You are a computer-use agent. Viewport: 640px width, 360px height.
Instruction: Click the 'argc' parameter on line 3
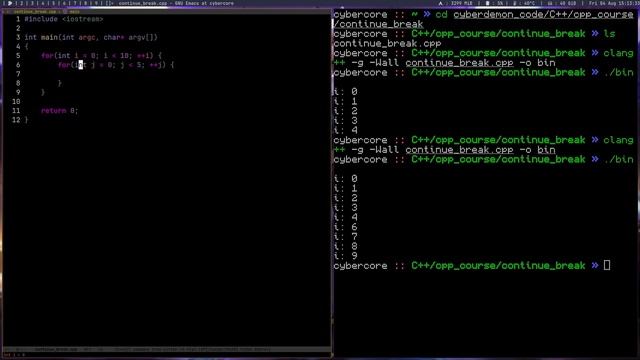(87, 38)
